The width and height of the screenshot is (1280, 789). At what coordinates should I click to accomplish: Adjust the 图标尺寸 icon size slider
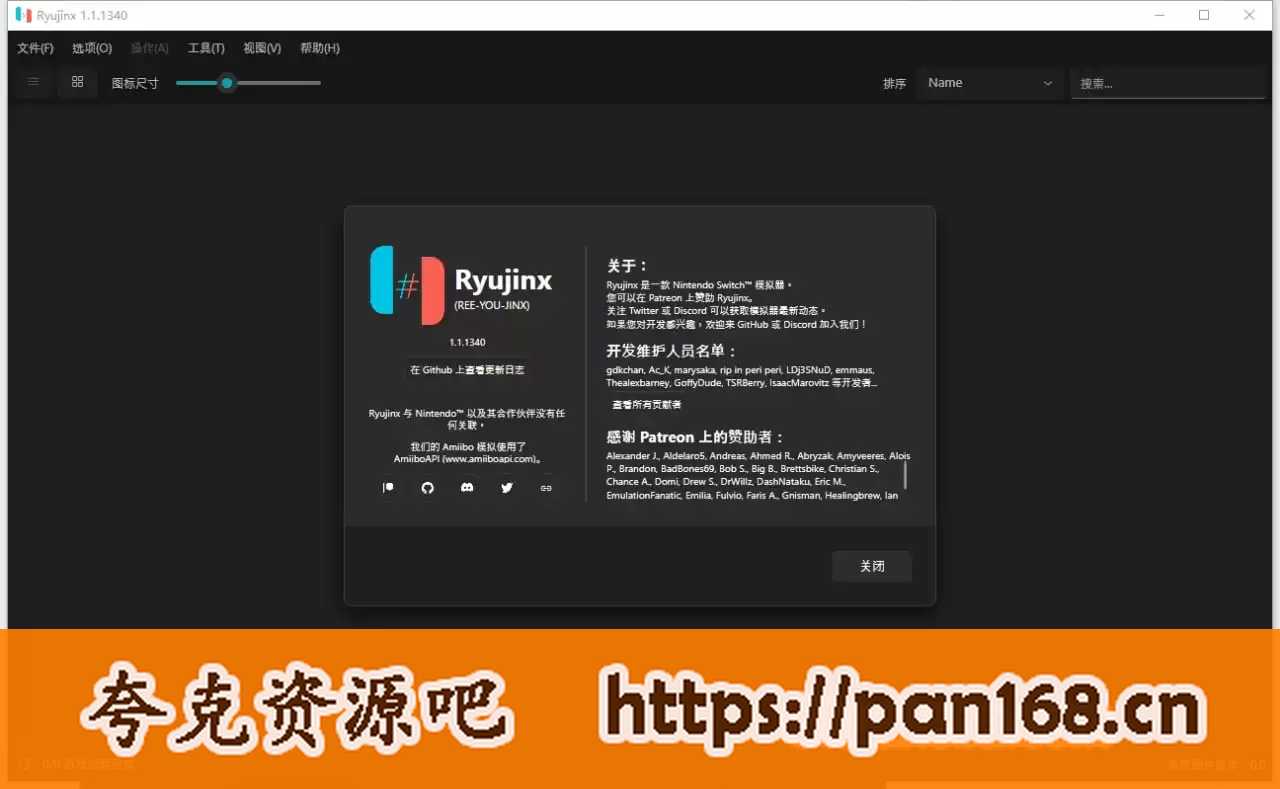tap(248, 83)
